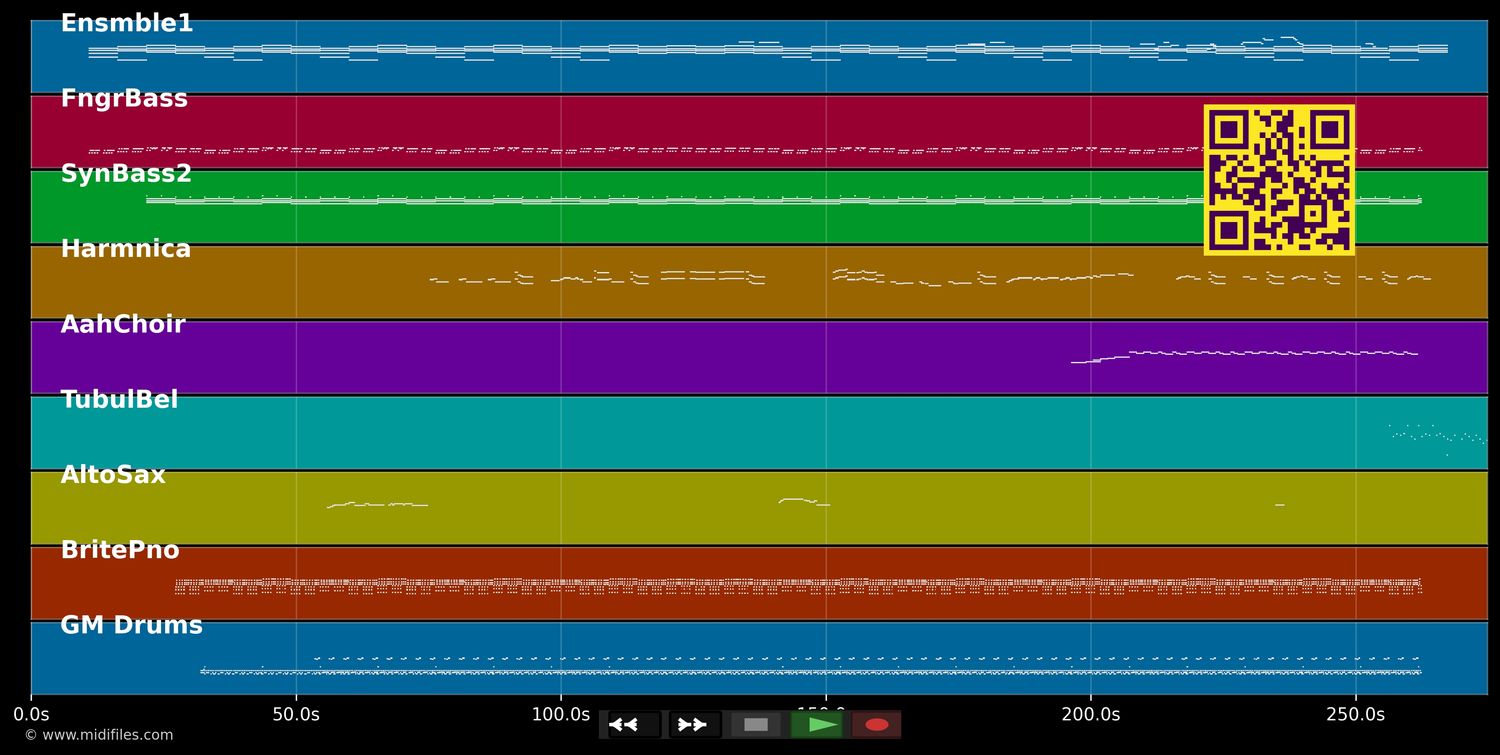
Task: Select the Ensmble1 track label
Action: 127,24
